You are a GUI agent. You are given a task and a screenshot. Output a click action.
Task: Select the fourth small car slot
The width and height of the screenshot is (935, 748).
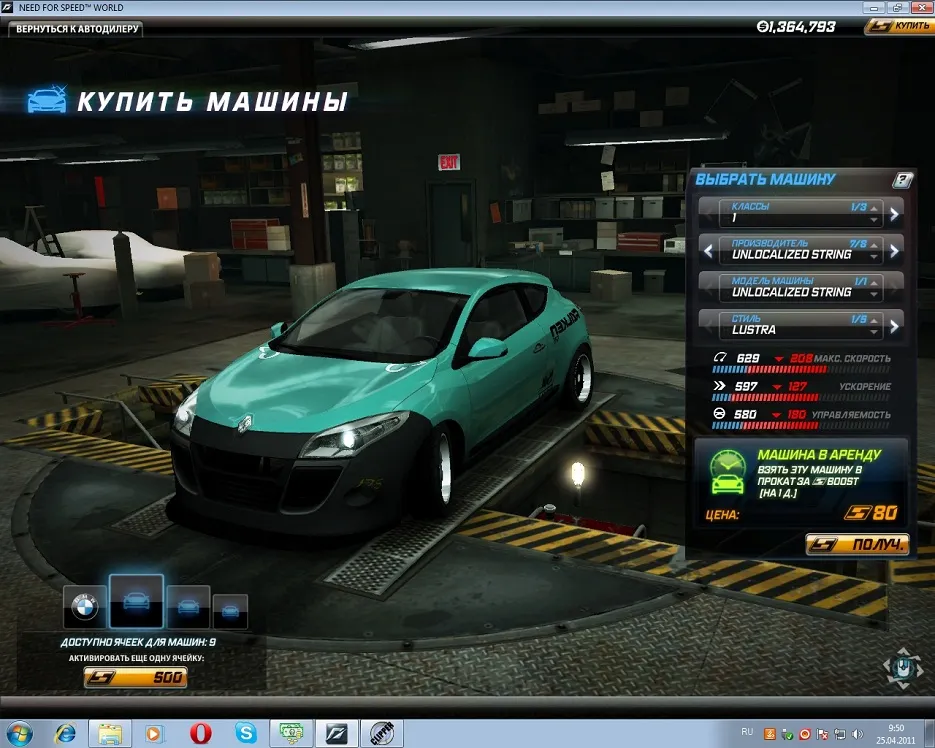click(230, 611)
